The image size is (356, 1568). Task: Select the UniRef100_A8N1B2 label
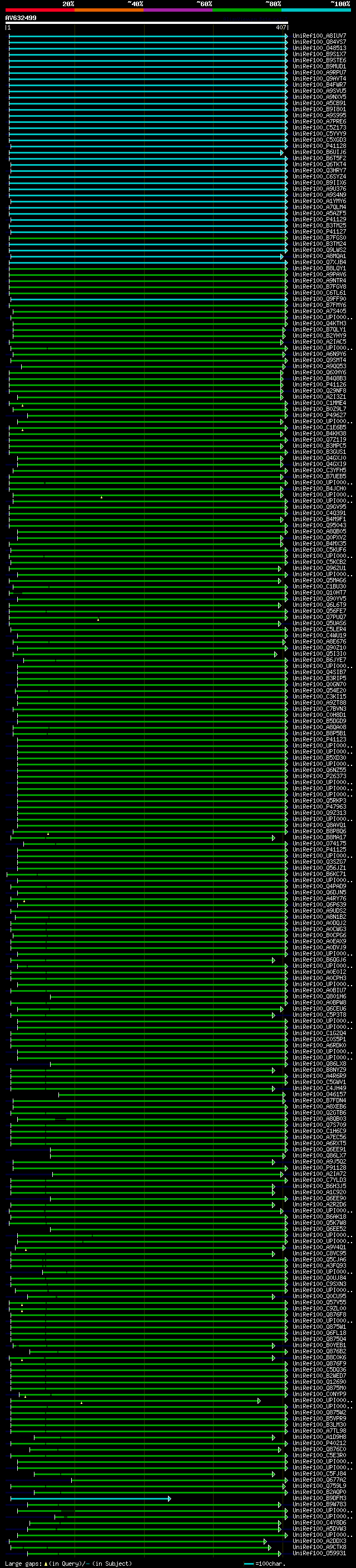click(x=319, y=917)
